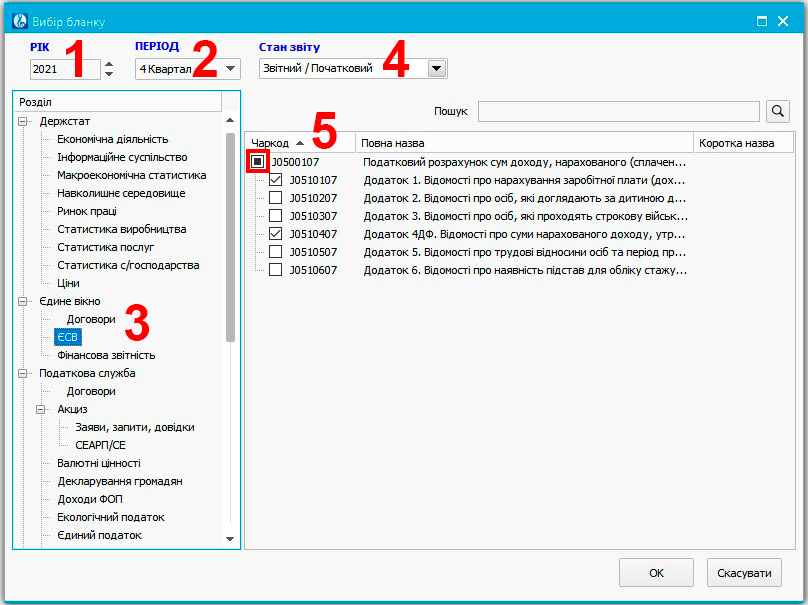808x605 pixels.
Task: Click the search magnifier icon button
Action: point(778,111)
